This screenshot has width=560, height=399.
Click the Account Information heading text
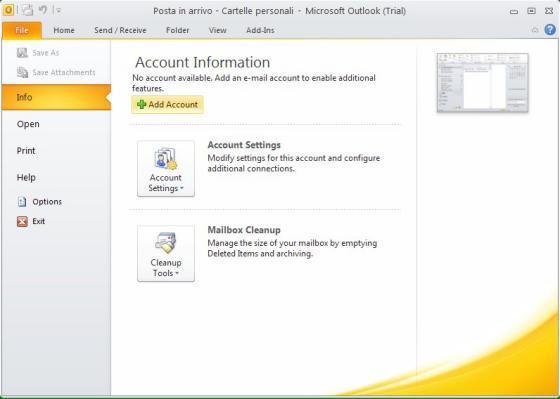point(202,63)
